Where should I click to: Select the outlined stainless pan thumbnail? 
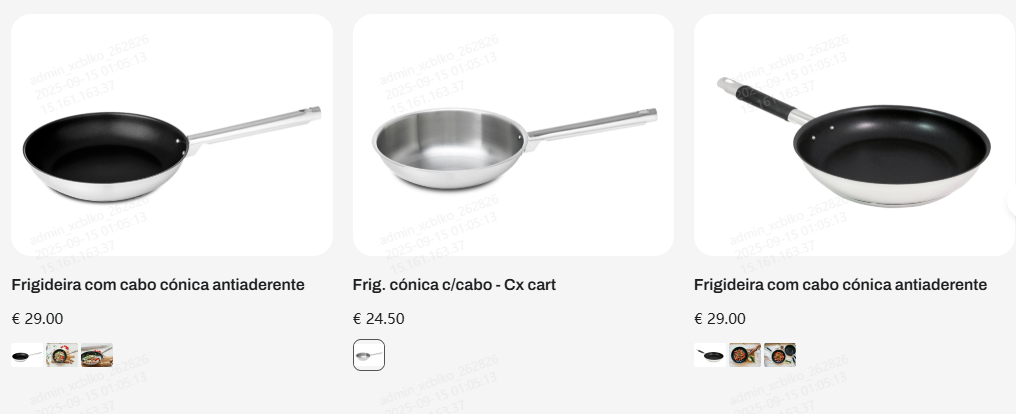369,355
